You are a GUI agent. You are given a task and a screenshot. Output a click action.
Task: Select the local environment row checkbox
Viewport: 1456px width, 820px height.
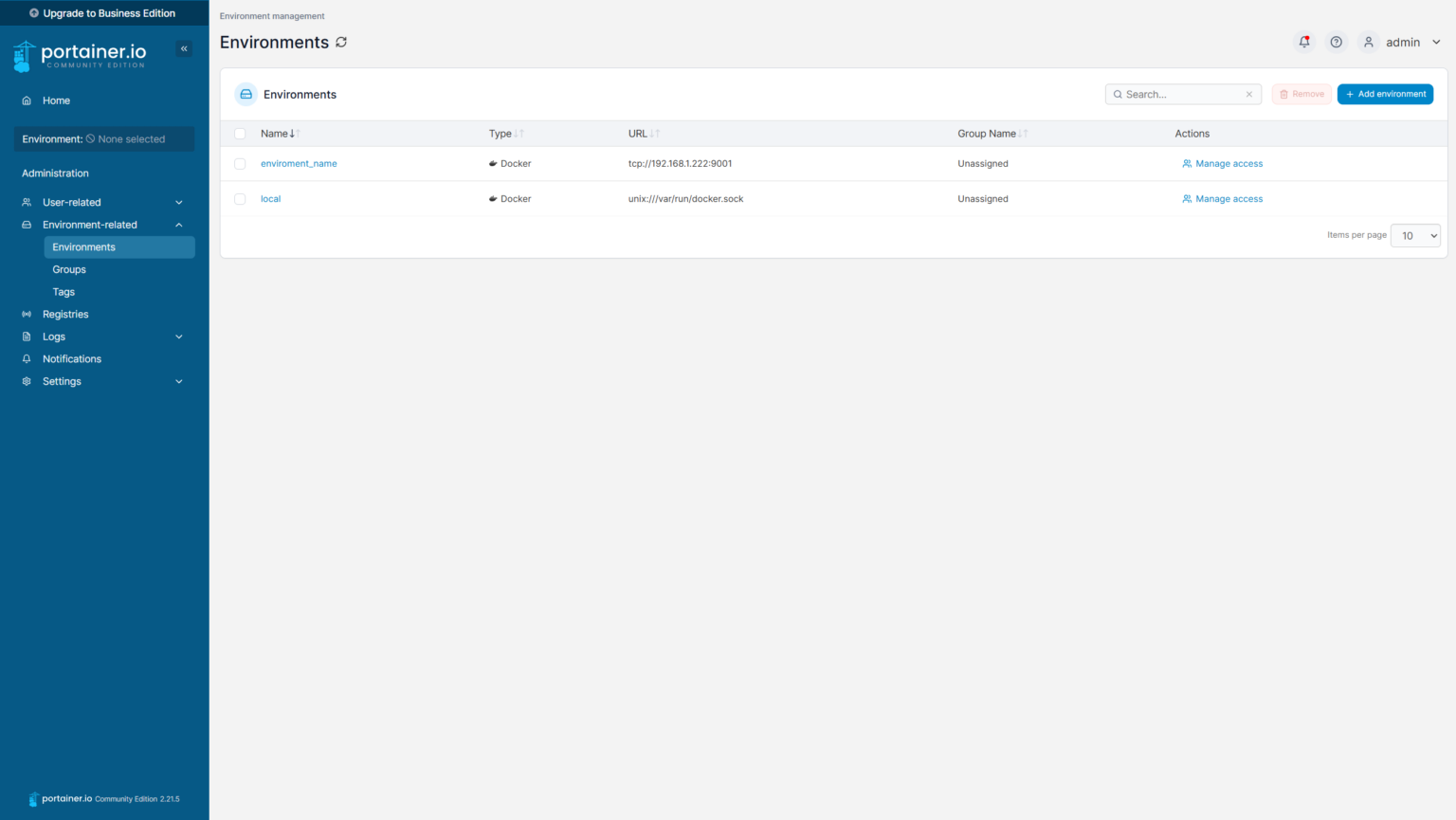click(240, 199)
